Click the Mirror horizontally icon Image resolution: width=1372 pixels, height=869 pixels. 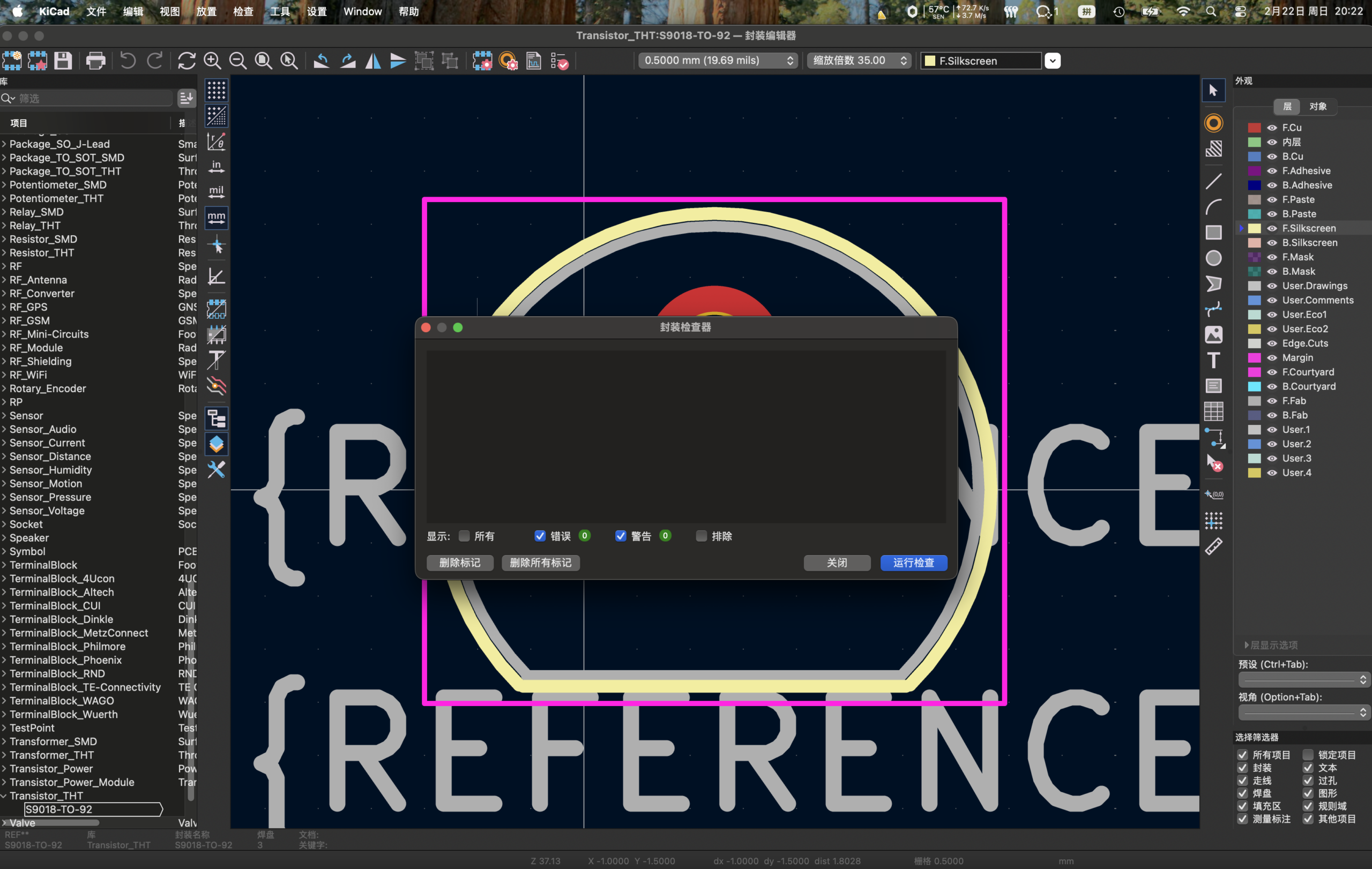[x=372, y=61]
